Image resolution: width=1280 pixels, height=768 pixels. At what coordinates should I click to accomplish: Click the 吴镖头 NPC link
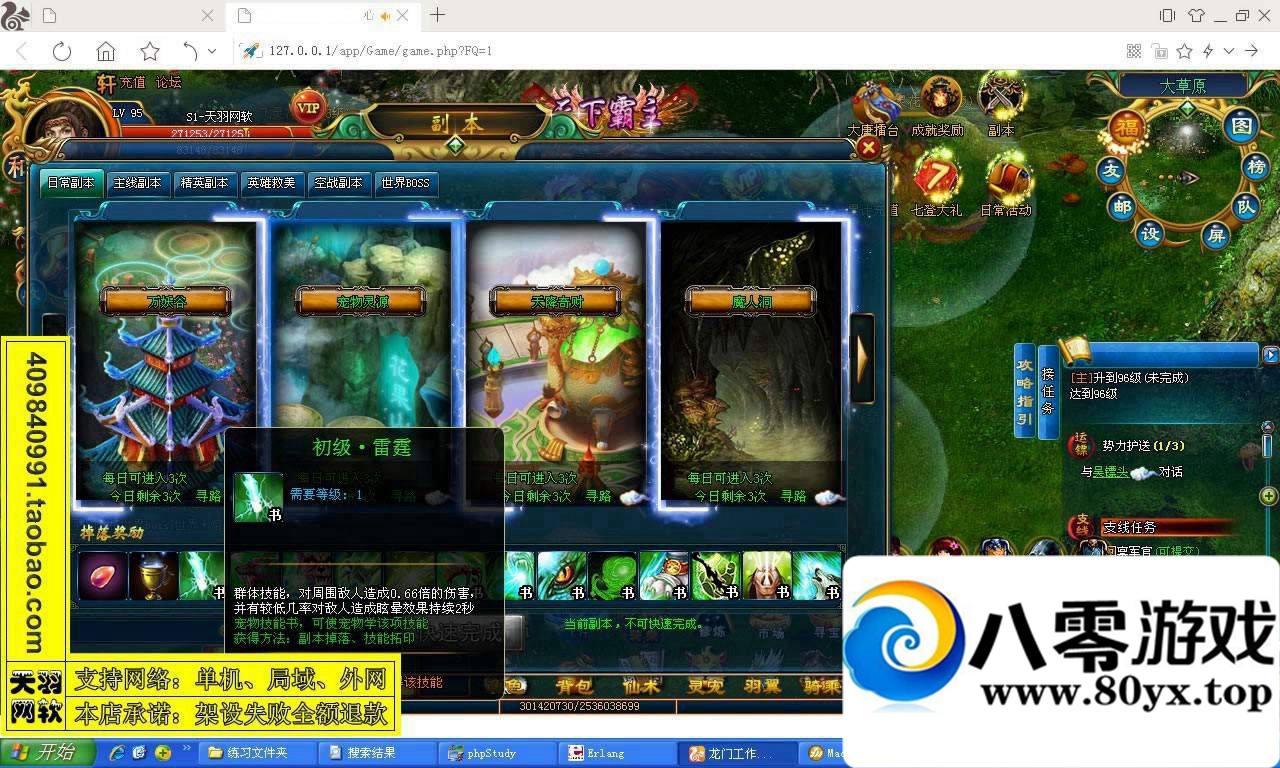click(1110, 472)
